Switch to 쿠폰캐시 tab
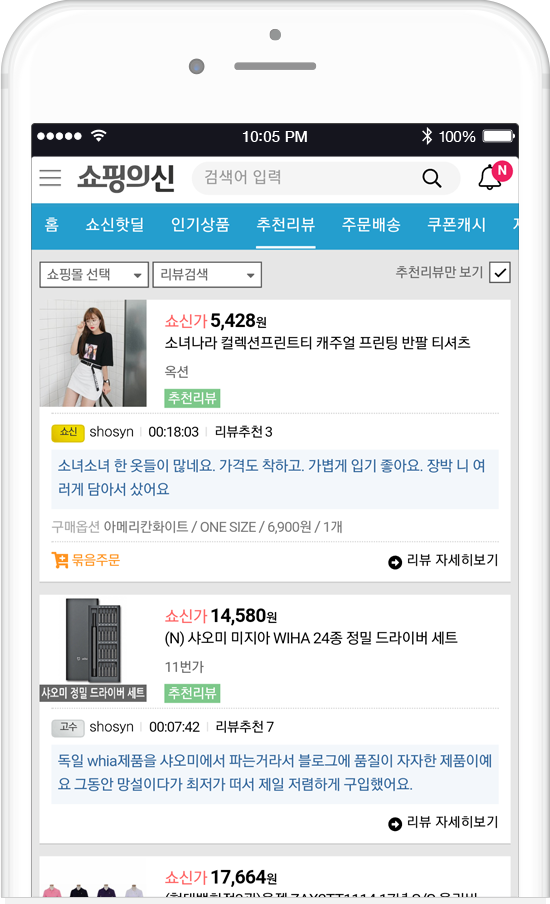 coord(457,224)
